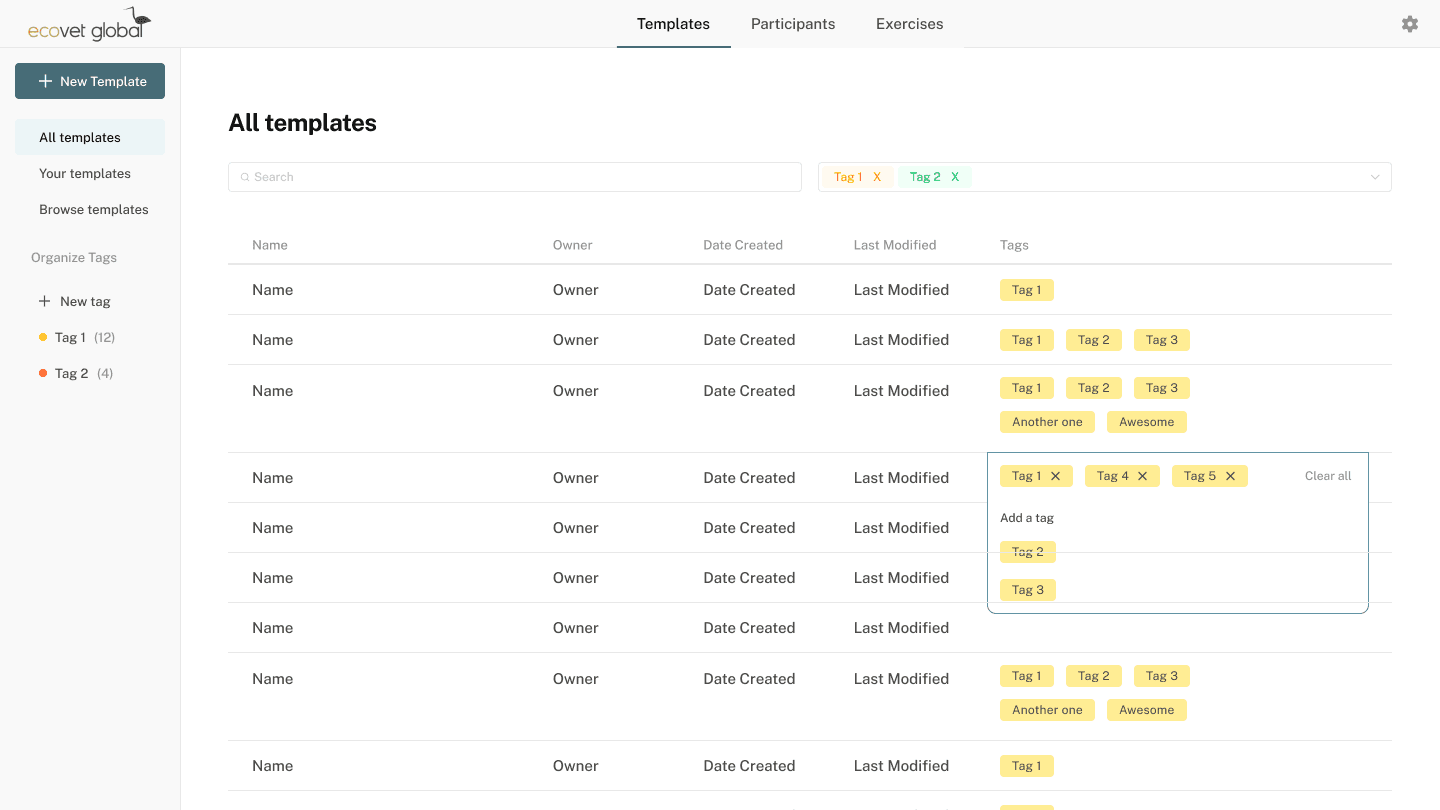
Task: Open settings via the gear icon
Action: (x=1410, y=24)
